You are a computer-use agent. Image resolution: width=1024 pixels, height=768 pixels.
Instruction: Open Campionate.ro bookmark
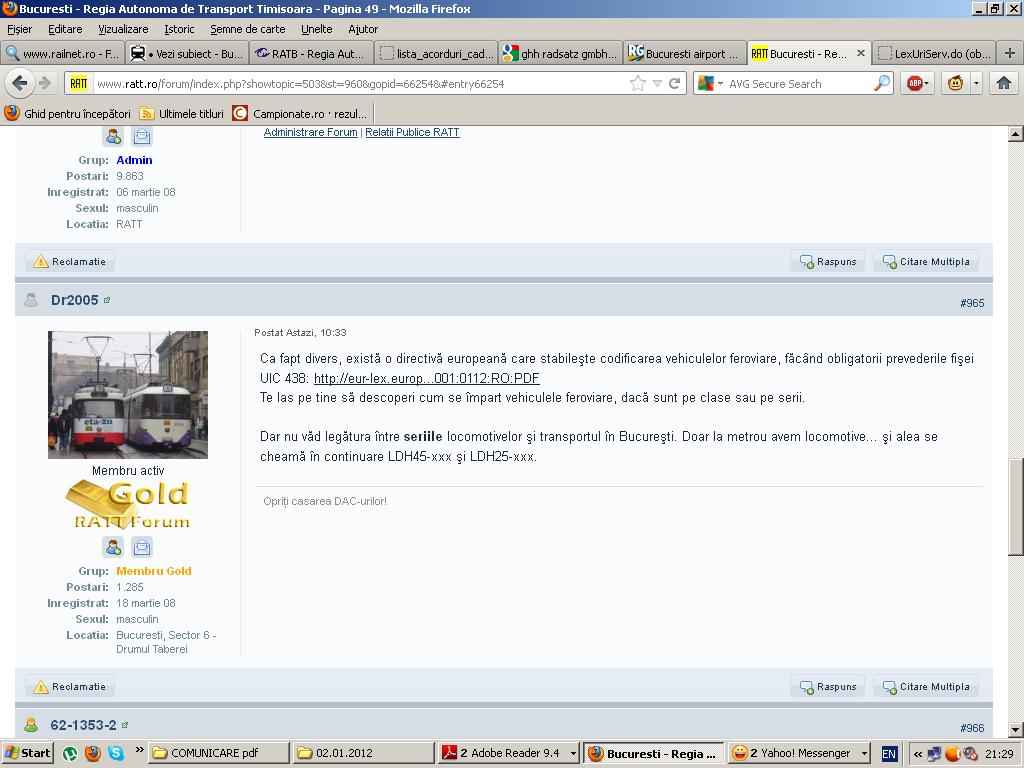coord(301,114)
